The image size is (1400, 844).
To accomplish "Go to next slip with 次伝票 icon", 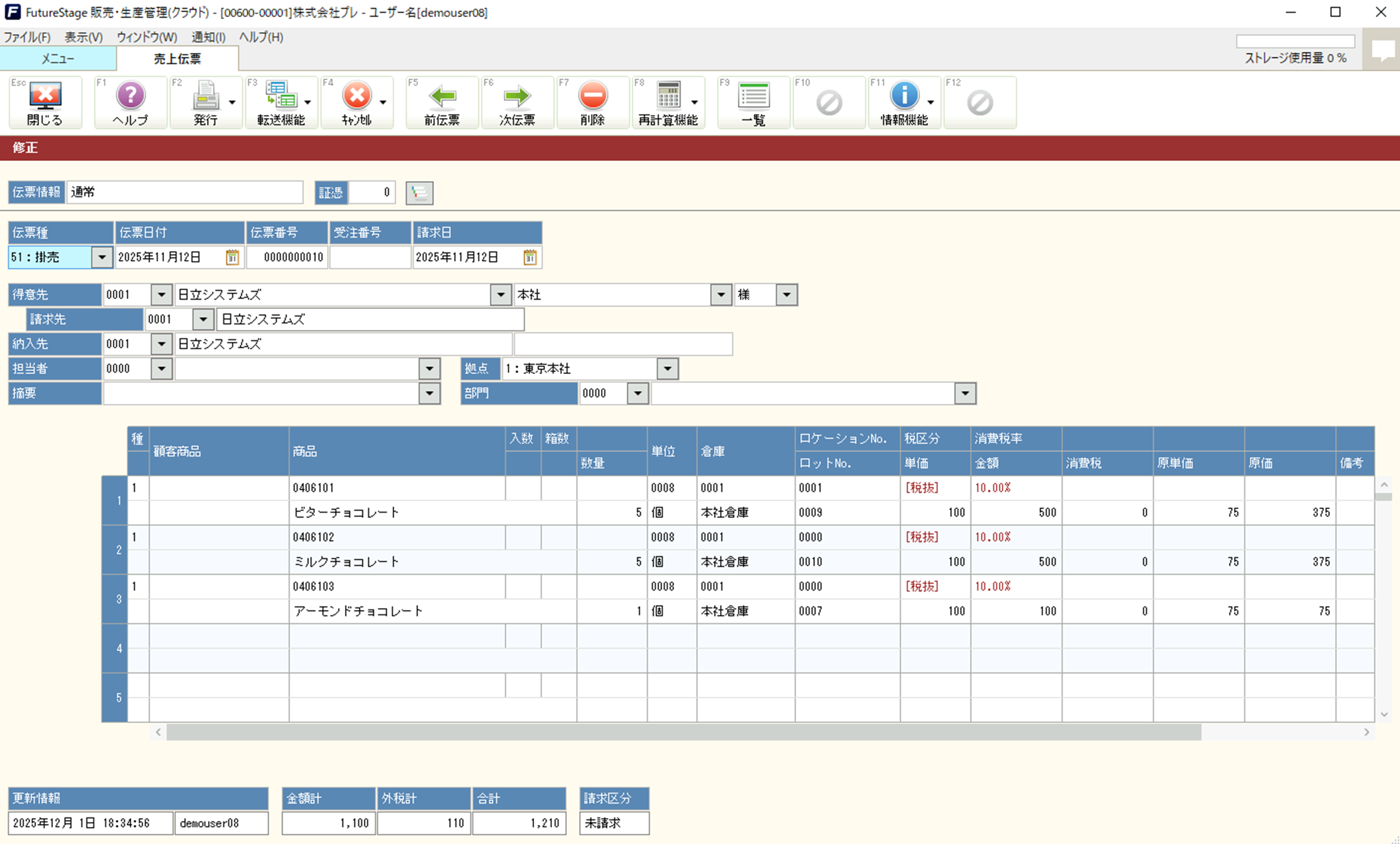I will [x=517, y=101].
